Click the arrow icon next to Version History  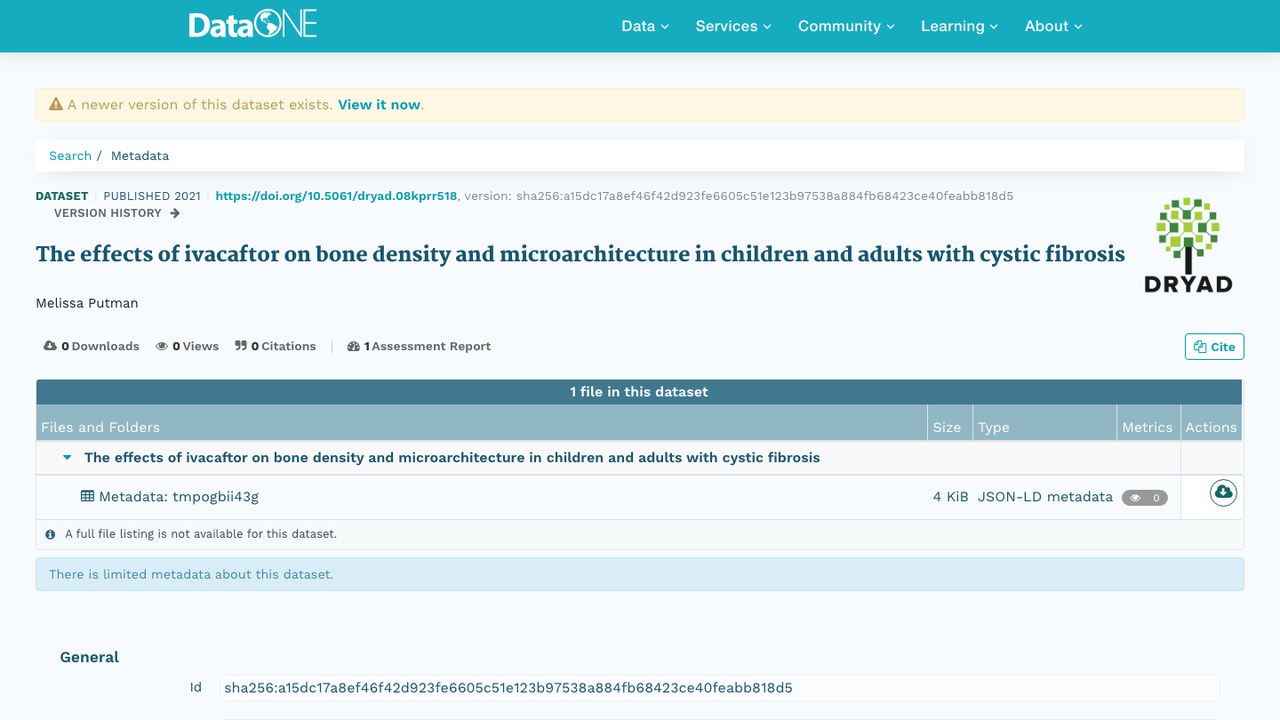pyautogui.click(x=175, y=213)
